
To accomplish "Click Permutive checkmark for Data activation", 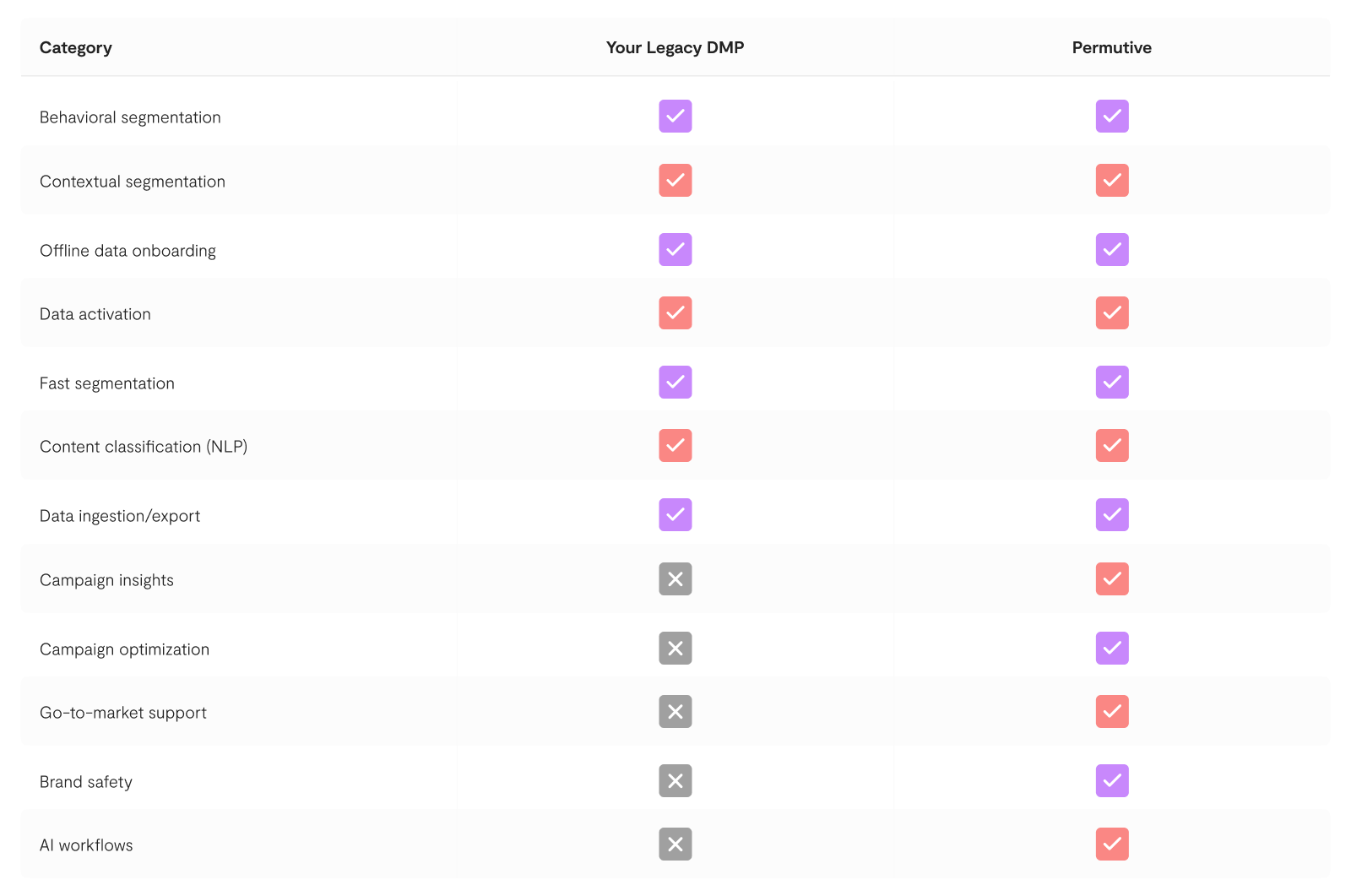I will [x=1112, y=313].
